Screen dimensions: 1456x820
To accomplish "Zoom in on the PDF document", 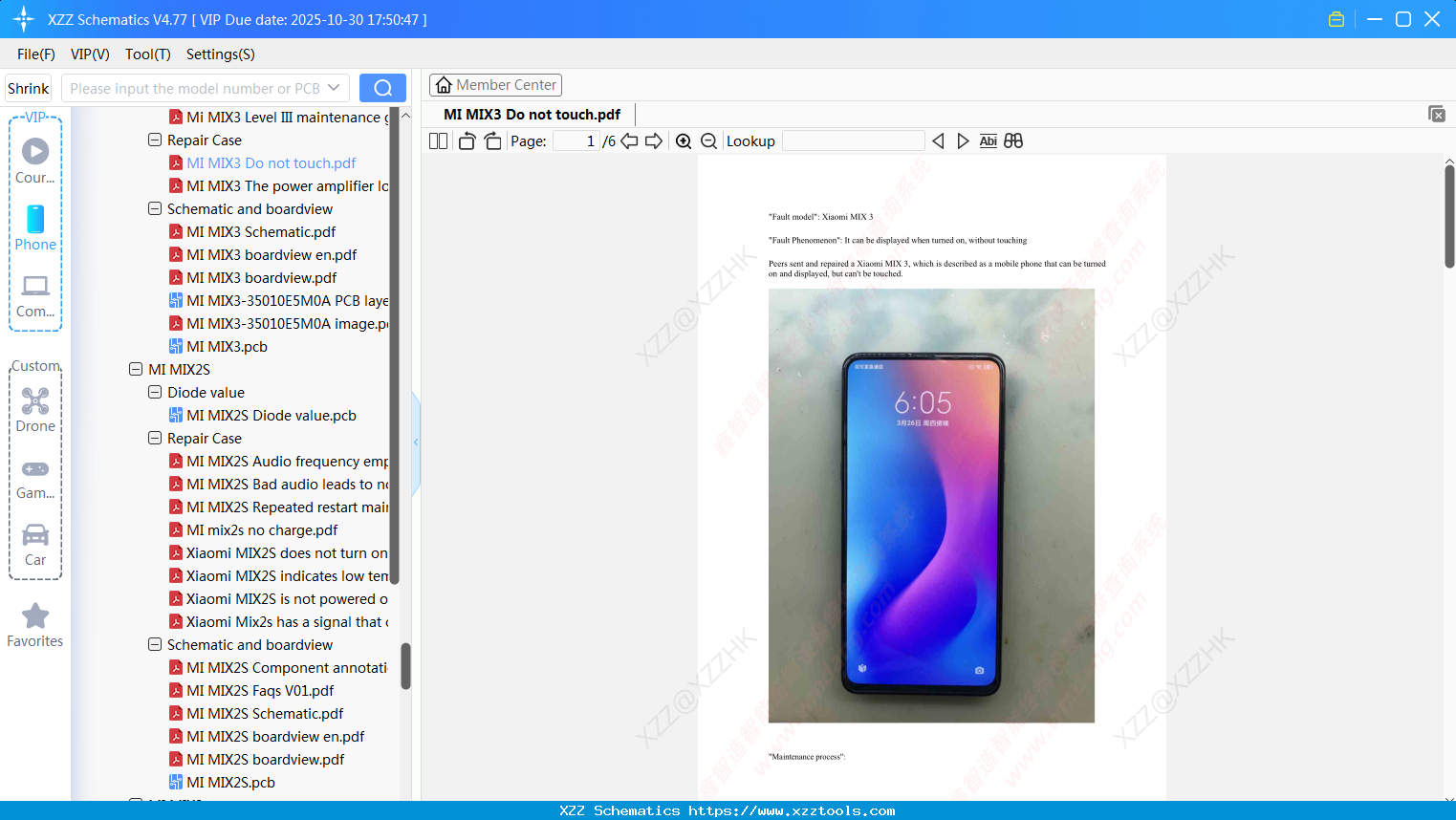I will pos(684,140).
